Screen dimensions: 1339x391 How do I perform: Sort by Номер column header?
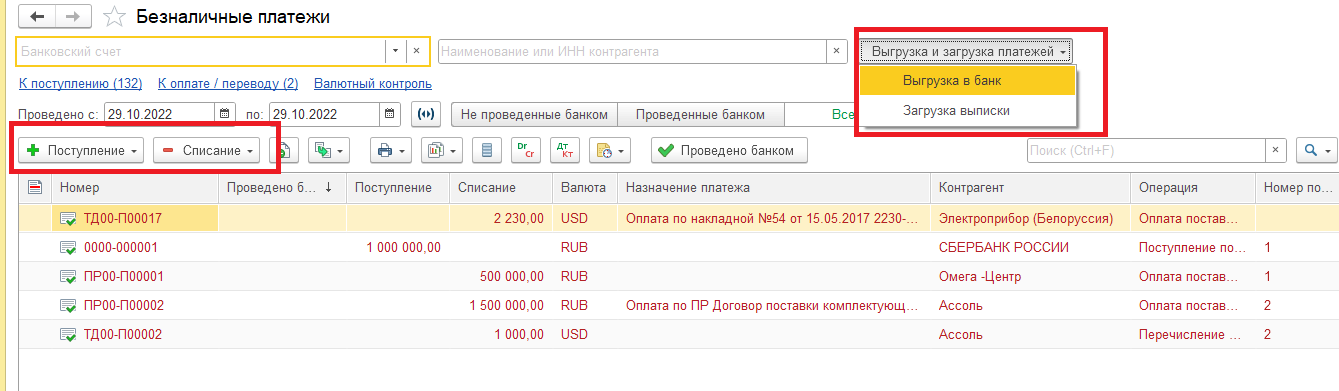[x=135, y=187]
